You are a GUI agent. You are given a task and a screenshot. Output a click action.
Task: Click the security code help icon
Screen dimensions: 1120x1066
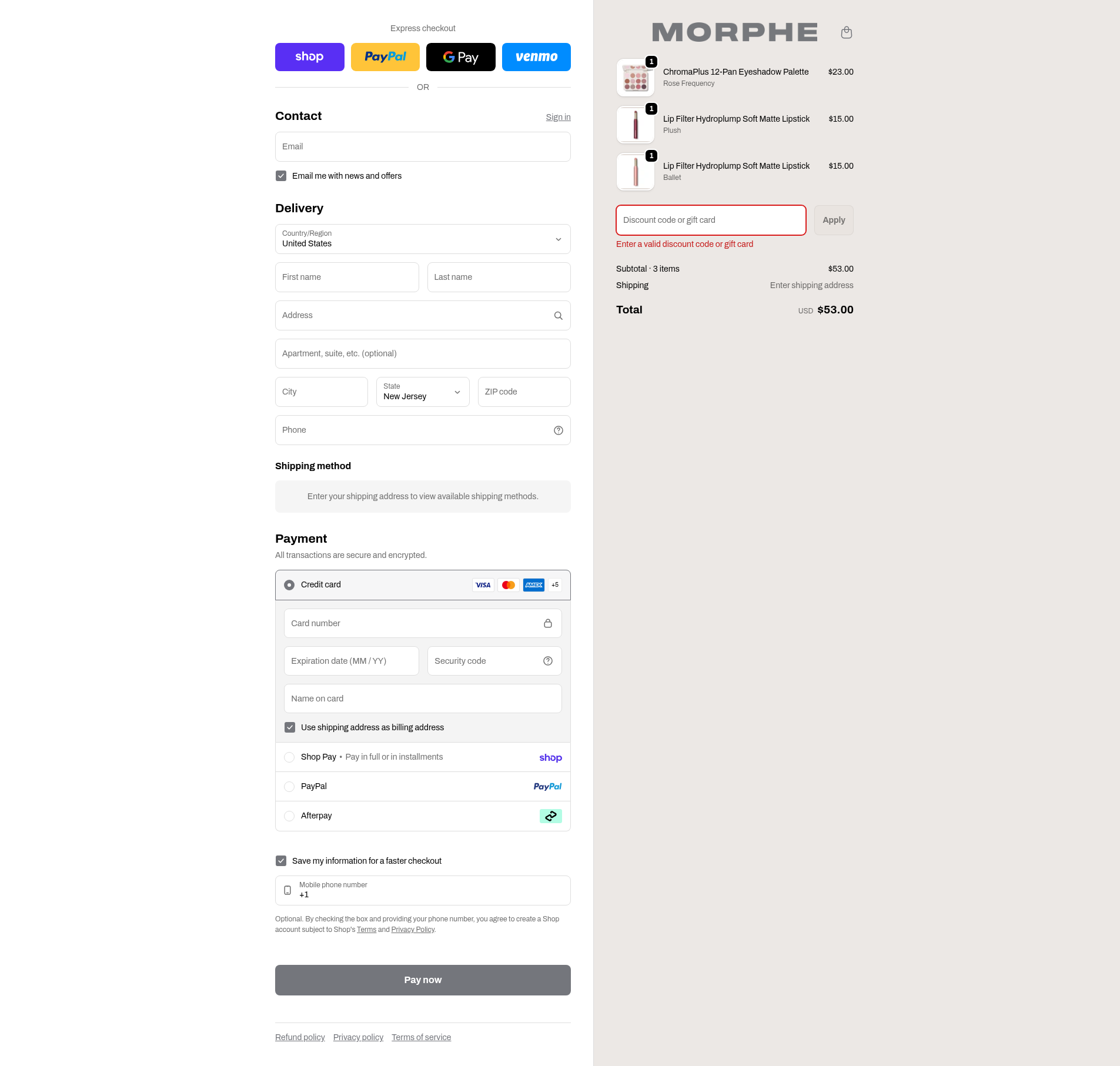click(x=547, y=661)
